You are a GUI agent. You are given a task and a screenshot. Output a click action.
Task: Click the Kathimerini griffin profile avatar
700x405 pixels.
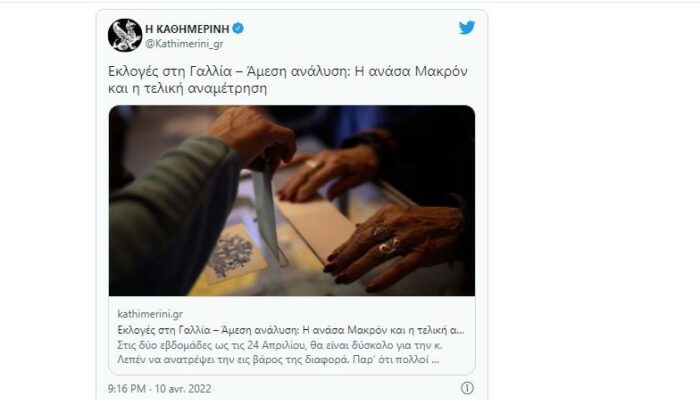125,35
